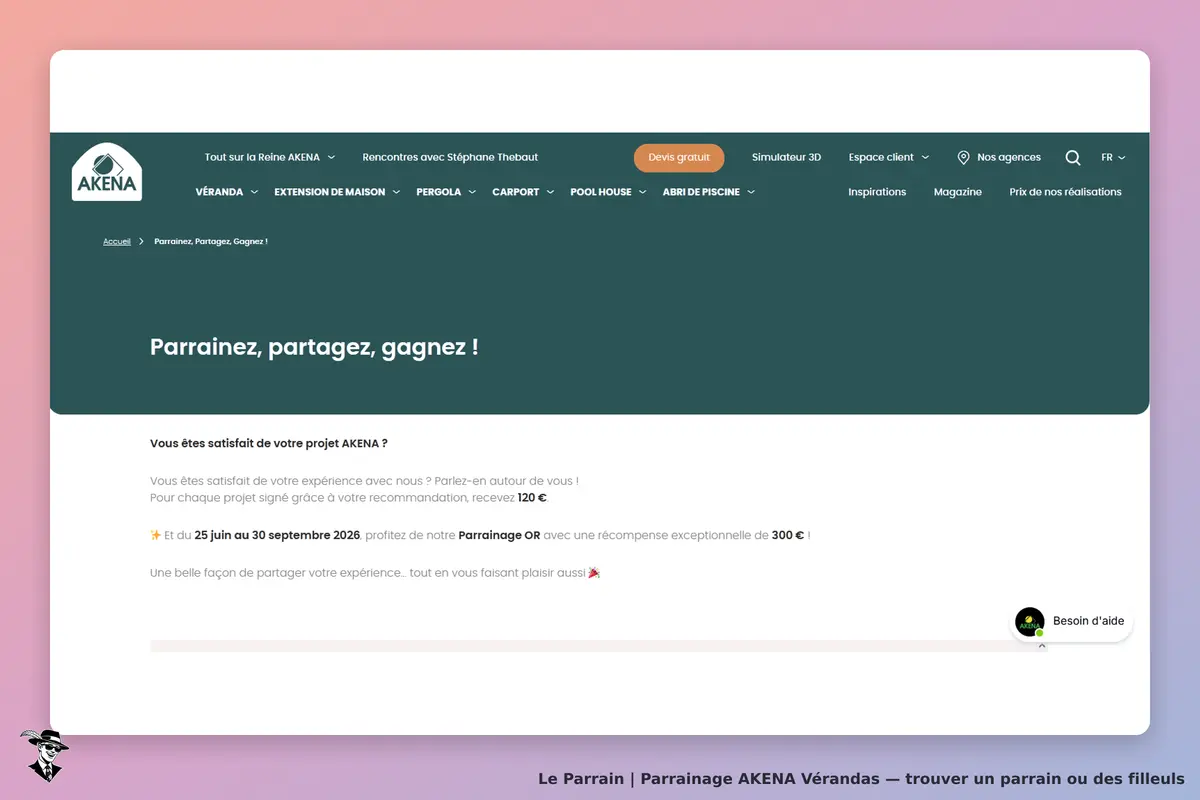Open the CARPORT menu item
Image resolution: width=1200 pixels, height=800 pixels.
point(516,192)
